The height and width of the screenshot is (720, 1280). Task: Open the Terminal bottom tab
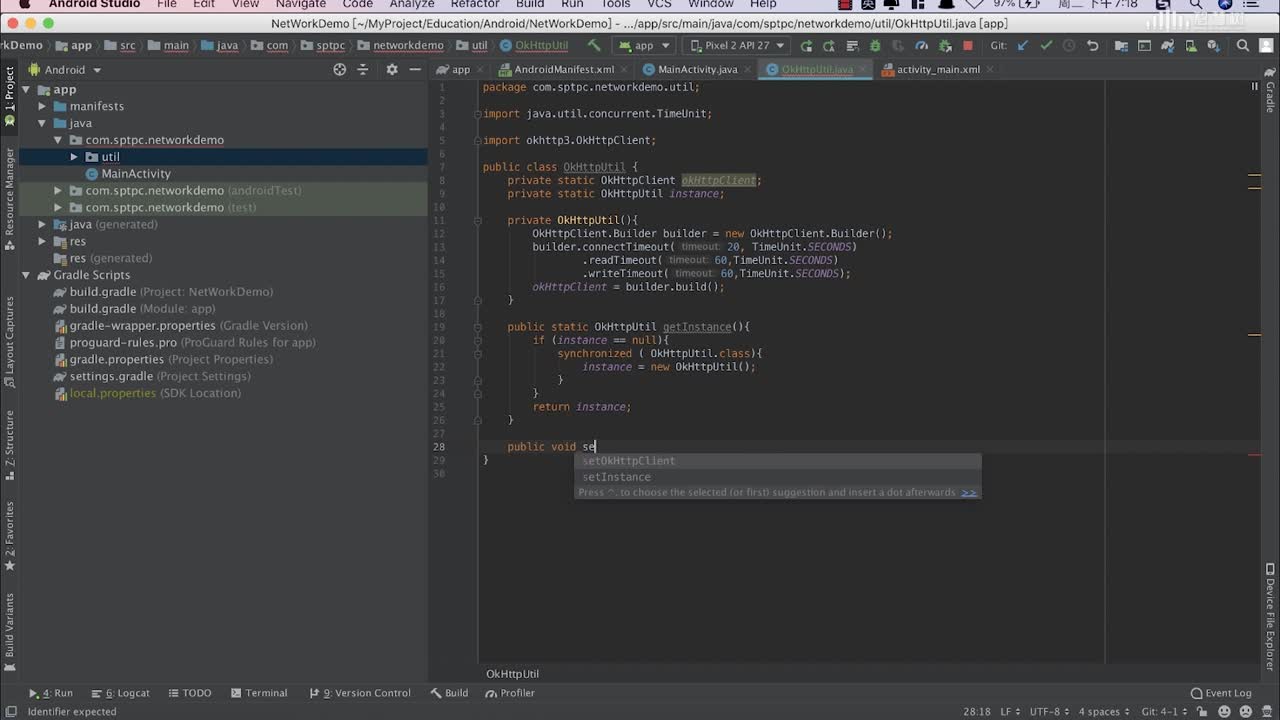(258, 693)
